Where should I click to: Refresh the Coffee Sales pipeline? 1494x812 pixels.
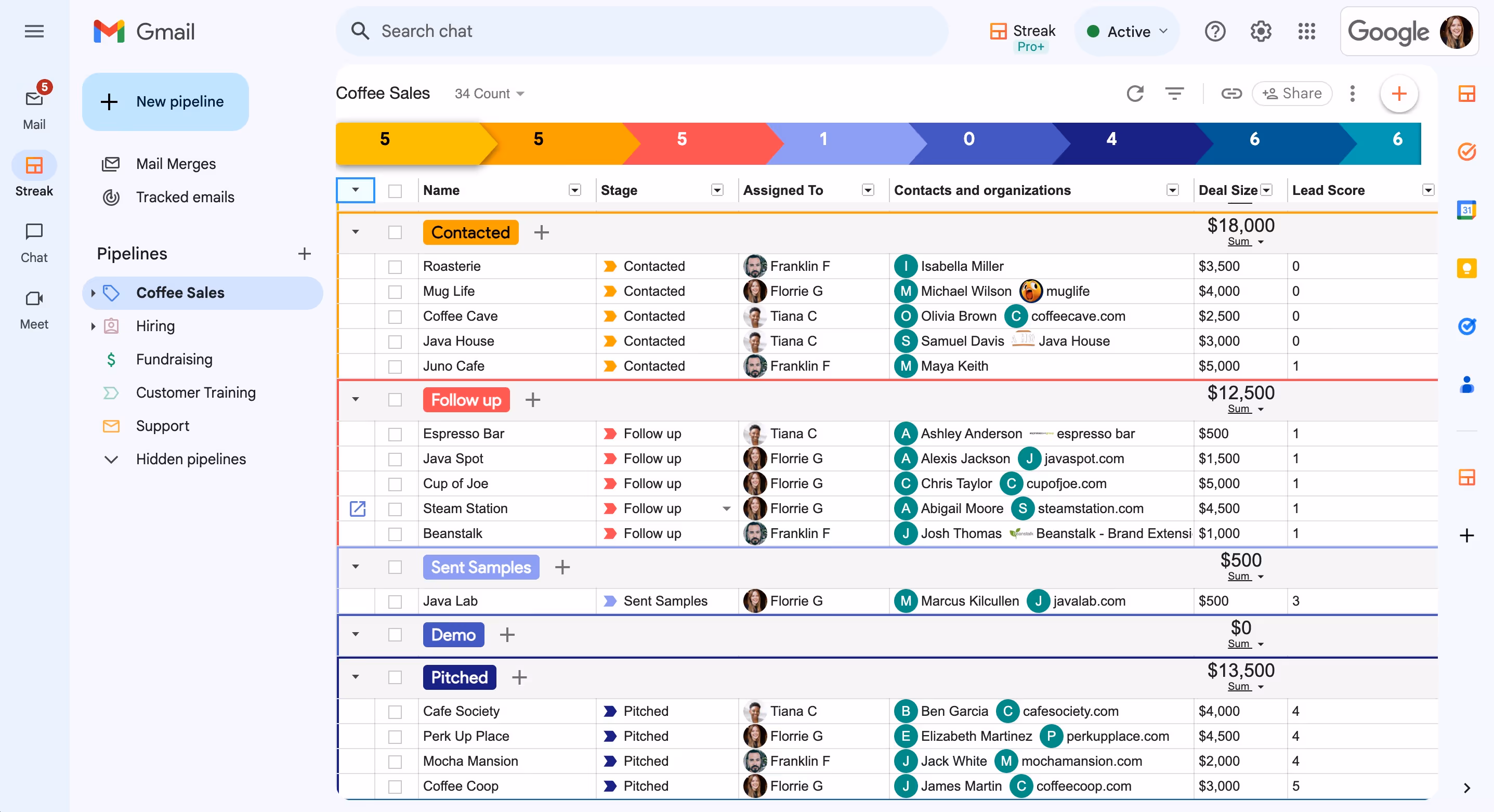click(1136, 94)
